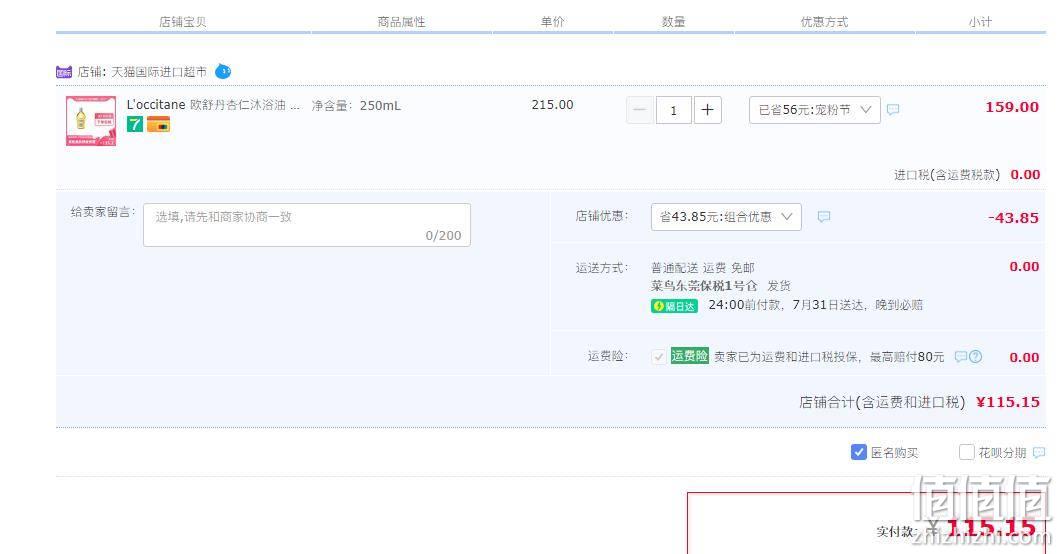Click the 菜鸟东莞保税1号仓 warehouse text

pyautogui.click(x=704, y=285)
